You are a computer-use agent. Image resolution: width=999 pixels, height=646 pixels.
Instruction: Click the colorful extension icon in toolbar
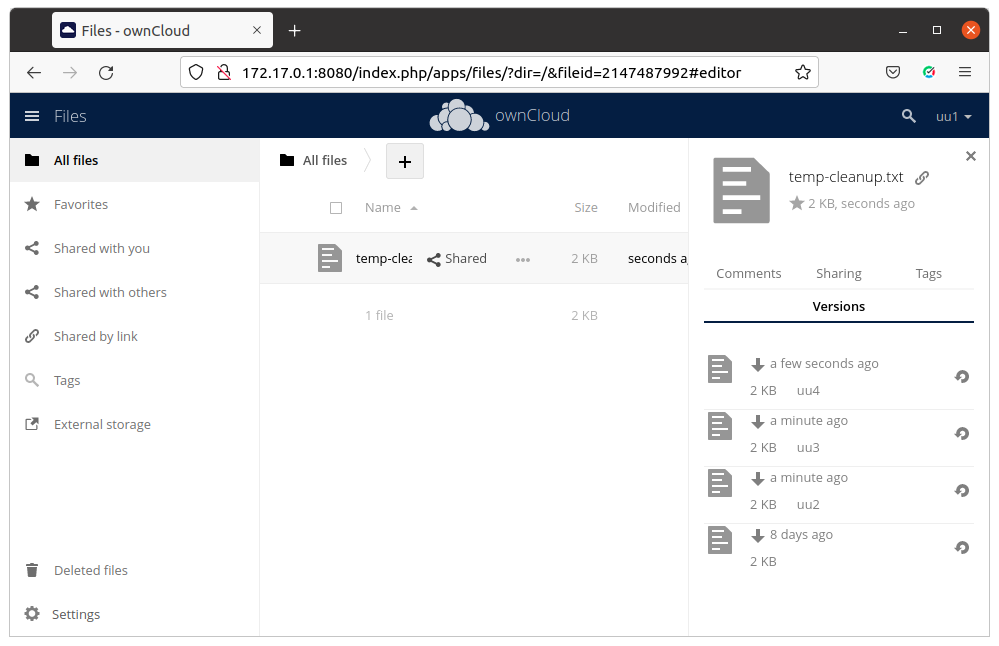point(929,72)
